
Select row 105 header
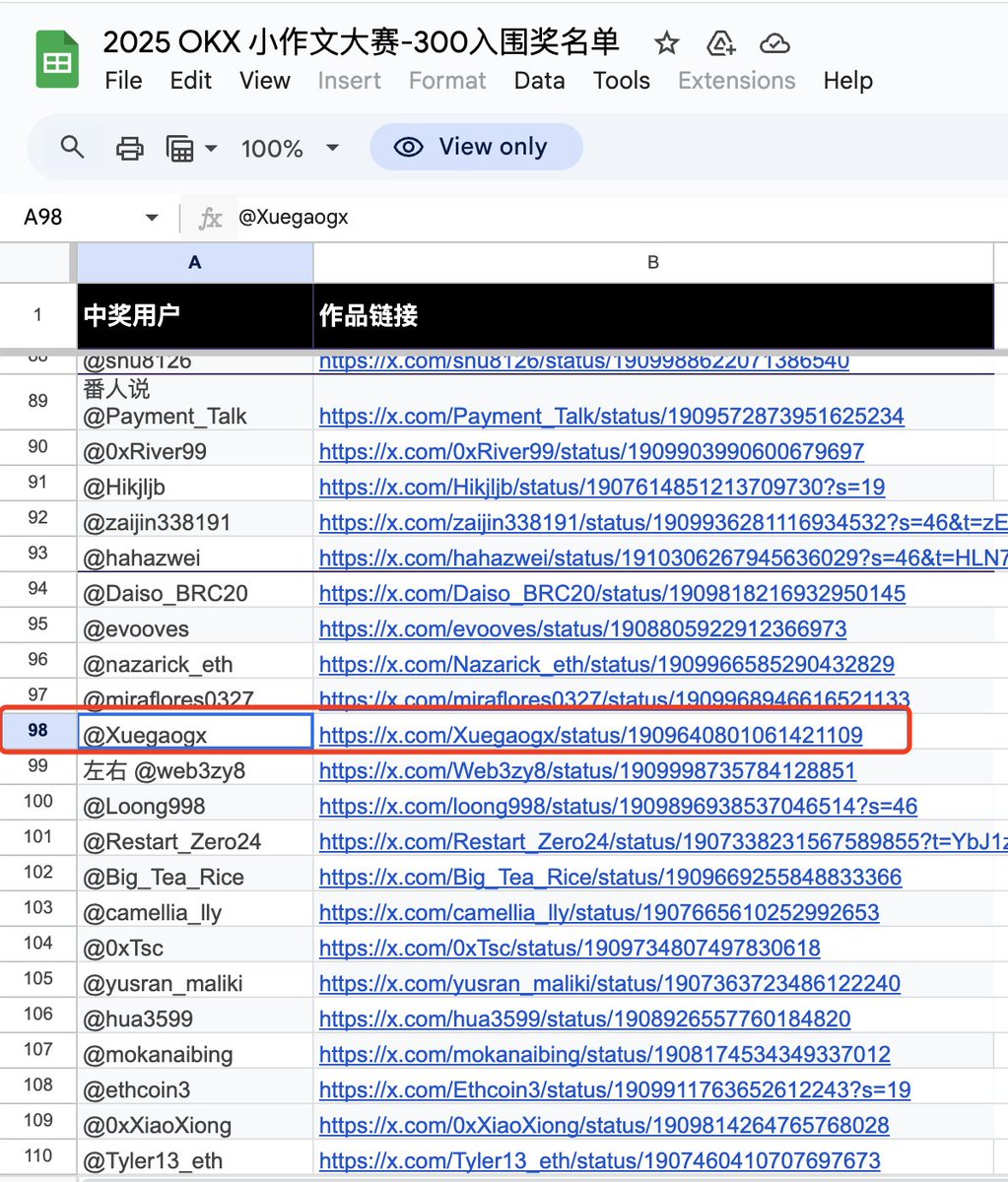click(x=38, y=979)
